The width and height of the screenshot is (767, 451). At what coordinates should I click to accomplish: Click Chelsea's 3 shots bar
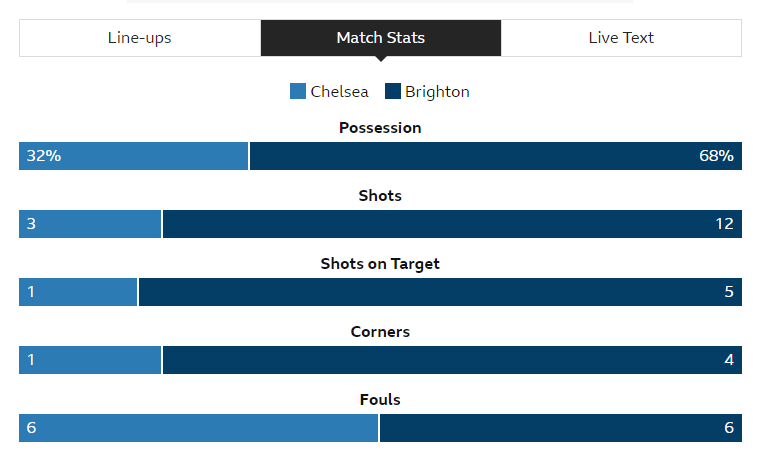(x=90, y=224)
